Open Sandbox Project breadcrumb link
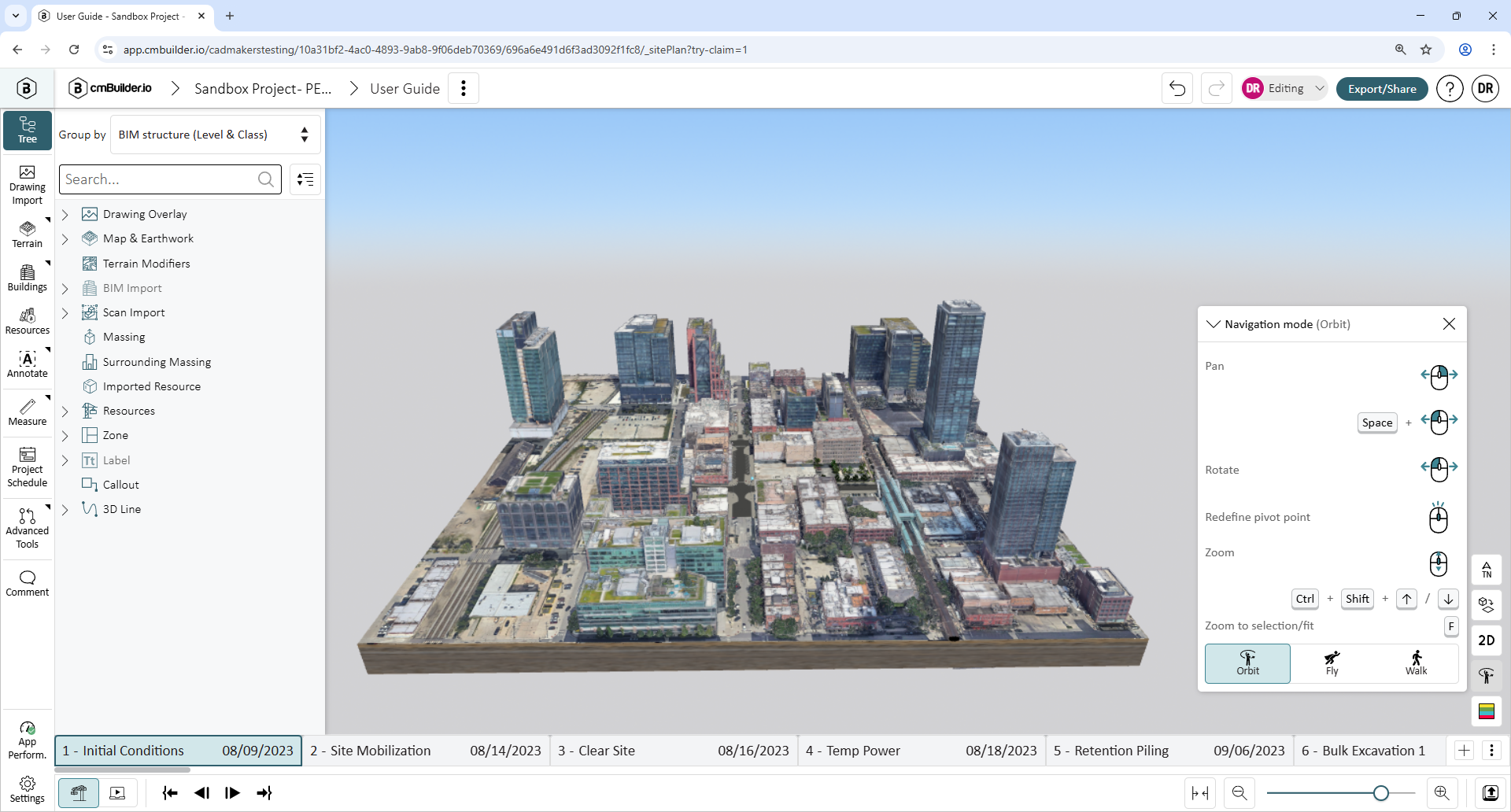 click(x=263, y=89)
